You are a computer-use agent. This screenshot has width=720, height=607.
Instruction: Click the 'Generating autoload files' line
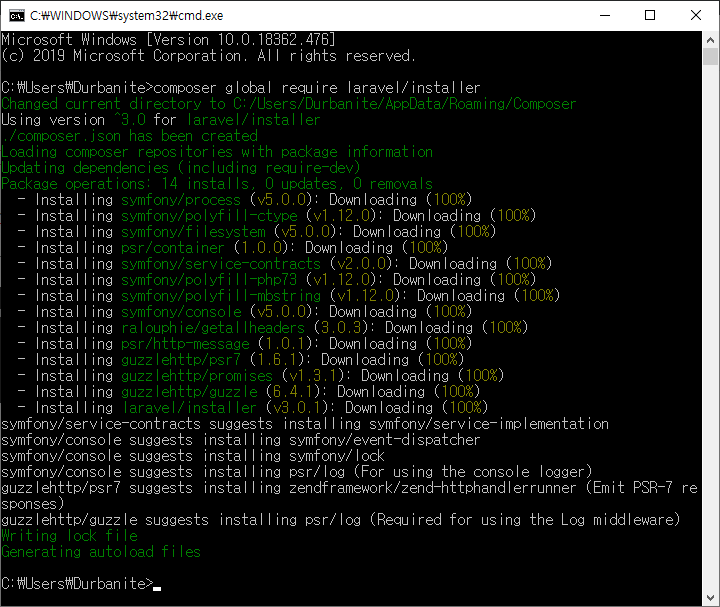tap(101, 551)
